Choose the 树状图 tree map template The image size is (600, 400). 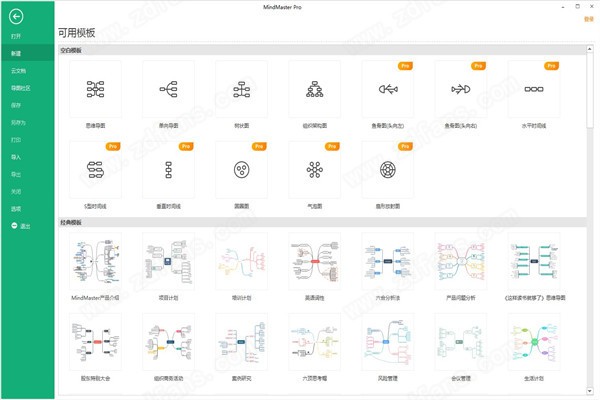click(x=241, y=89)
